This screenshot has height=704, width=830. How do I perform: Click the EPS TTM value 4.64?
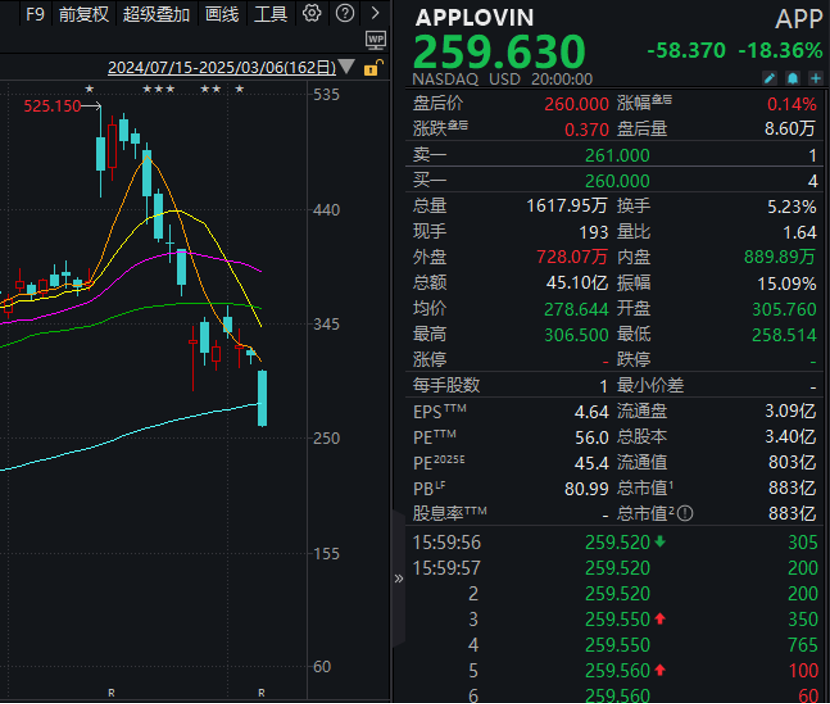pos(592,412)
